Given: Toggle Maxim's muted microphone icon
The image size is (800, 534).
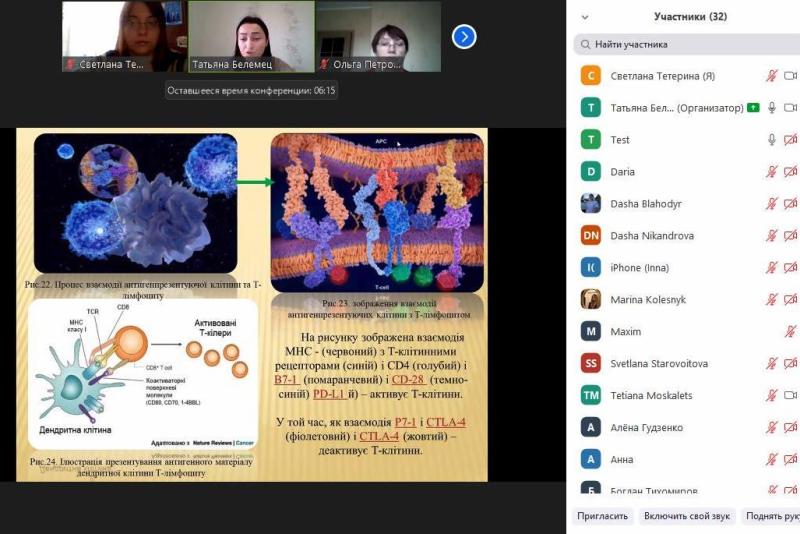Looking at the screenshot, I should [x=790, y=332].
